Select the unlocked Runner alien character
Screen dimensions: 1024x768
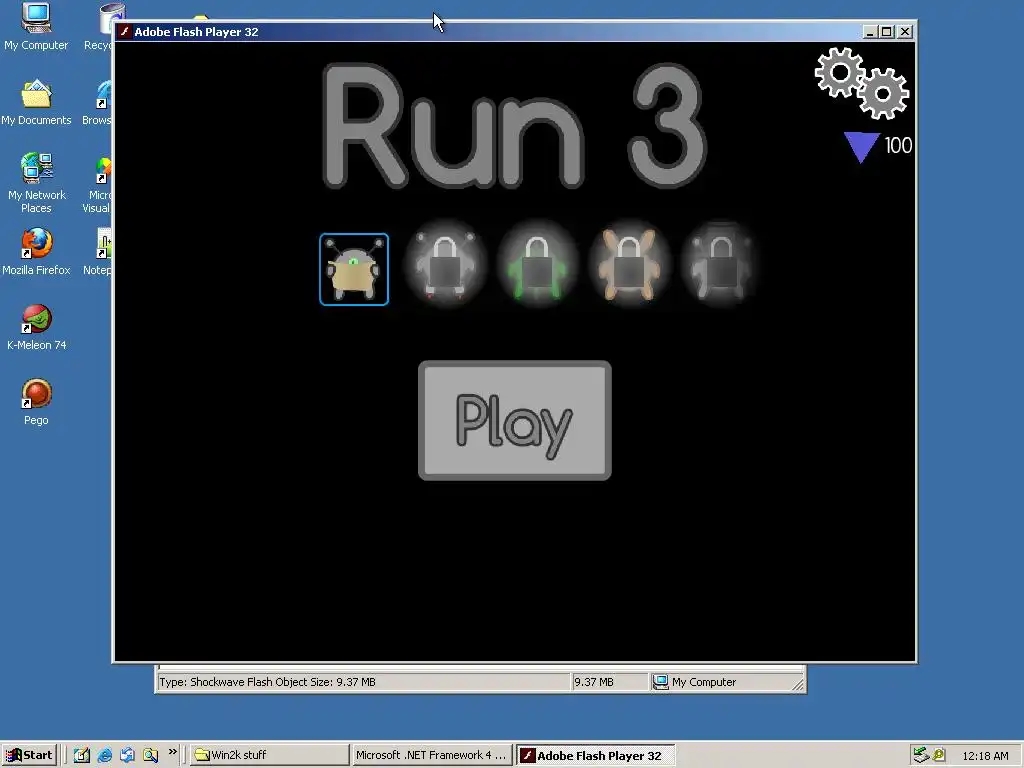click(354, 269)
